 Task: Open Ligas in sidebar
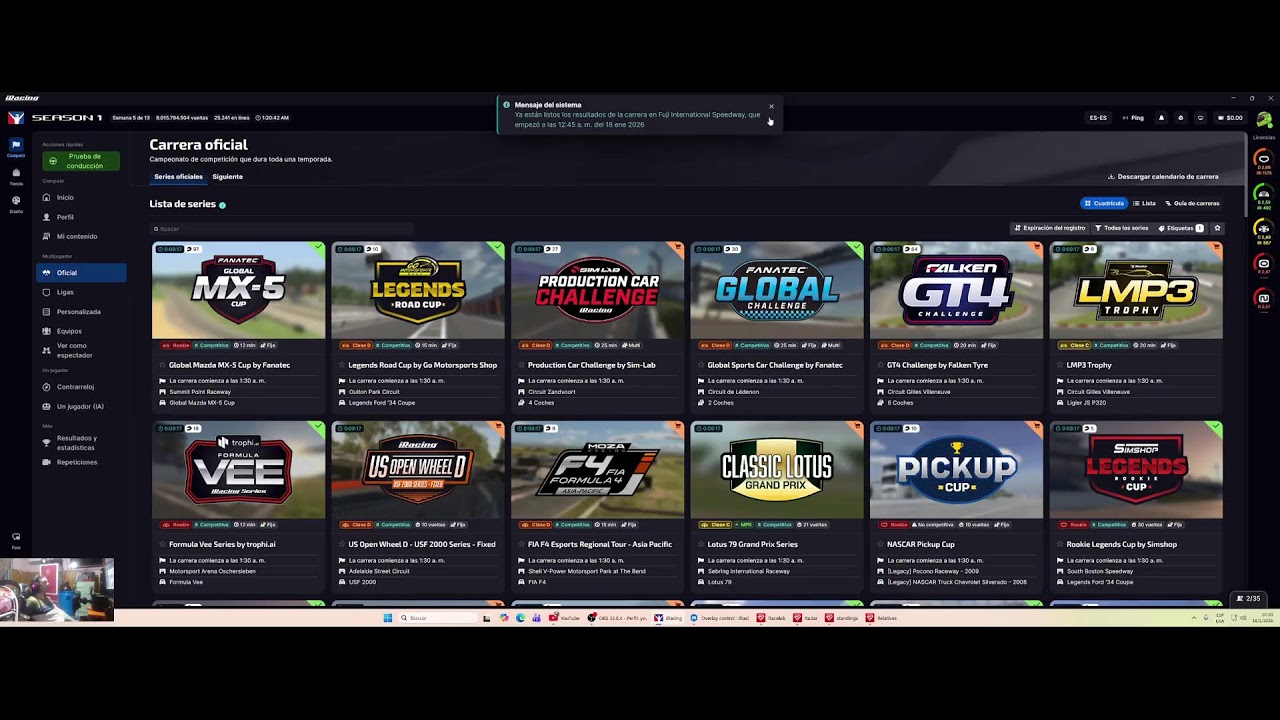81,292
